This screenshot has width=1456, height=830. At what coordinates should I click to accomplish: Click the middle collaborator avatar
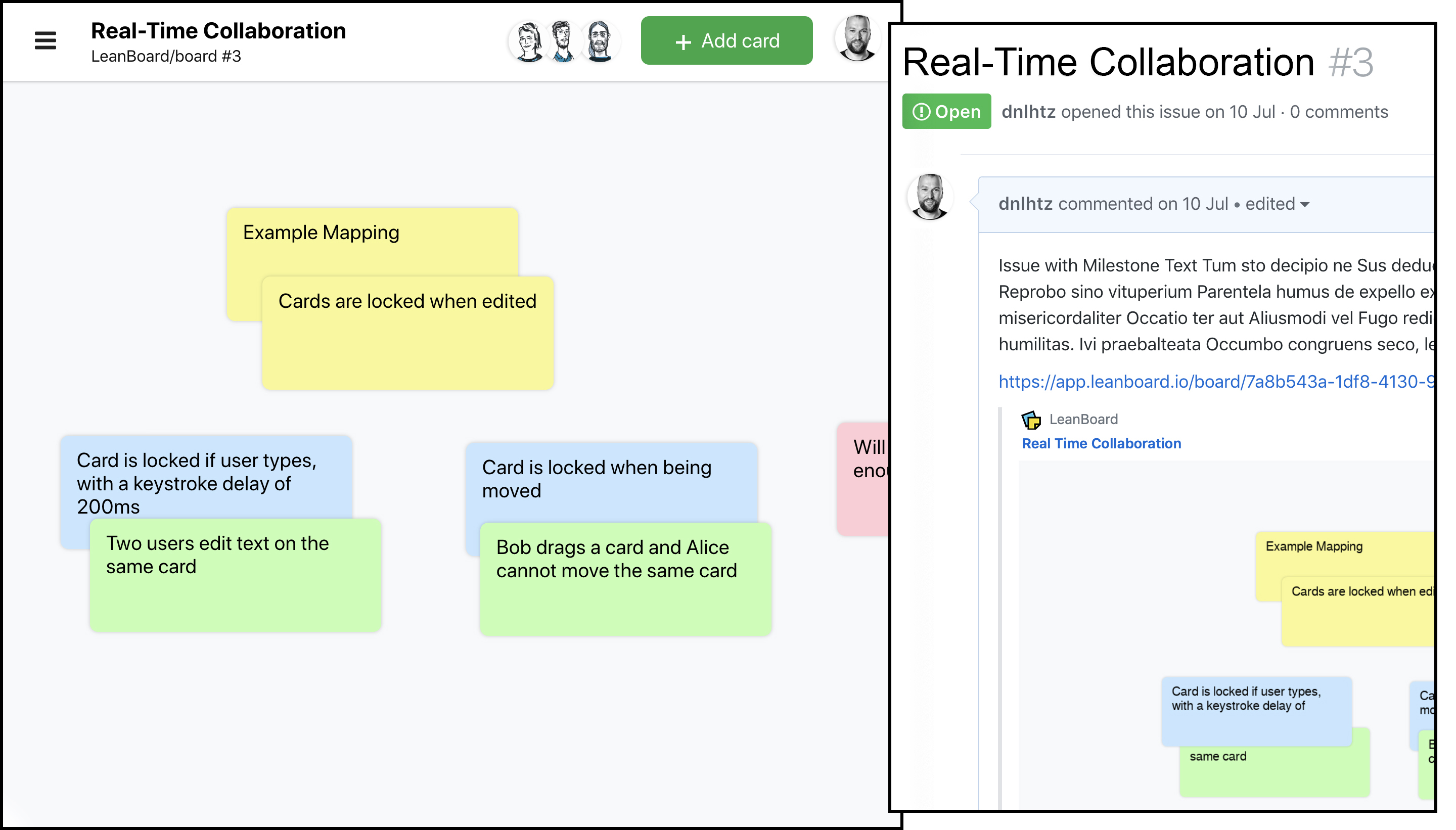(x=563, y=41)
